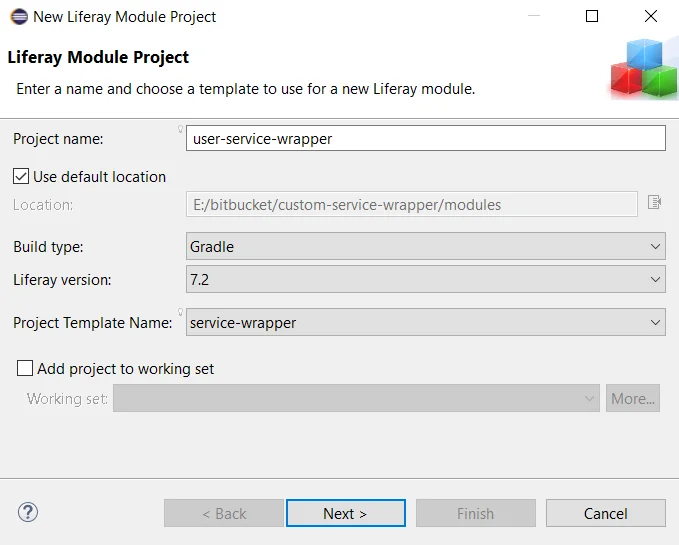Click the browse location icon beside Location field
This screenshot has height=545, width=679.
(x=654, y=202)
